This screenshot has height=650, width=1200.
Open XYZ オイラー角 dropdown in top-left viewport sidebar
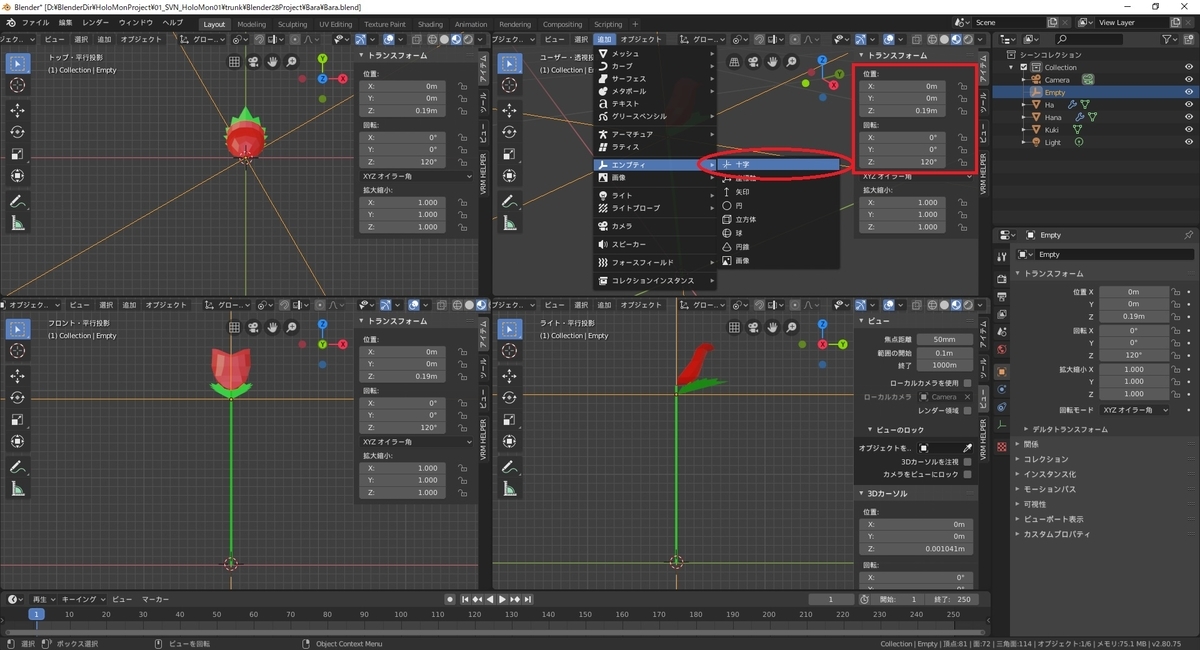[417, 175]
